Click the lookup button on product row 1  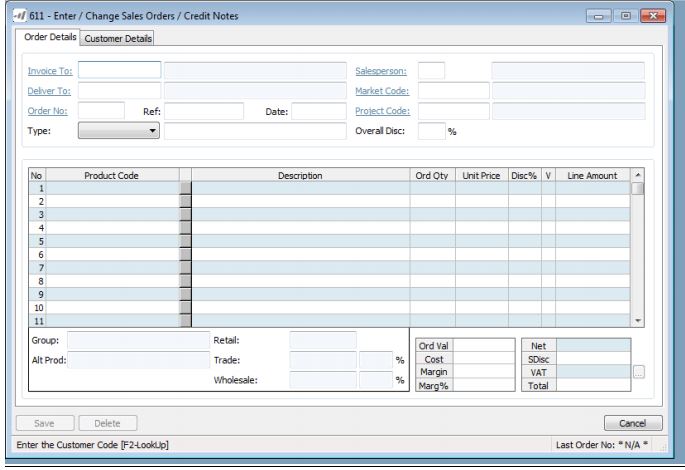click(x=184, y=188)
